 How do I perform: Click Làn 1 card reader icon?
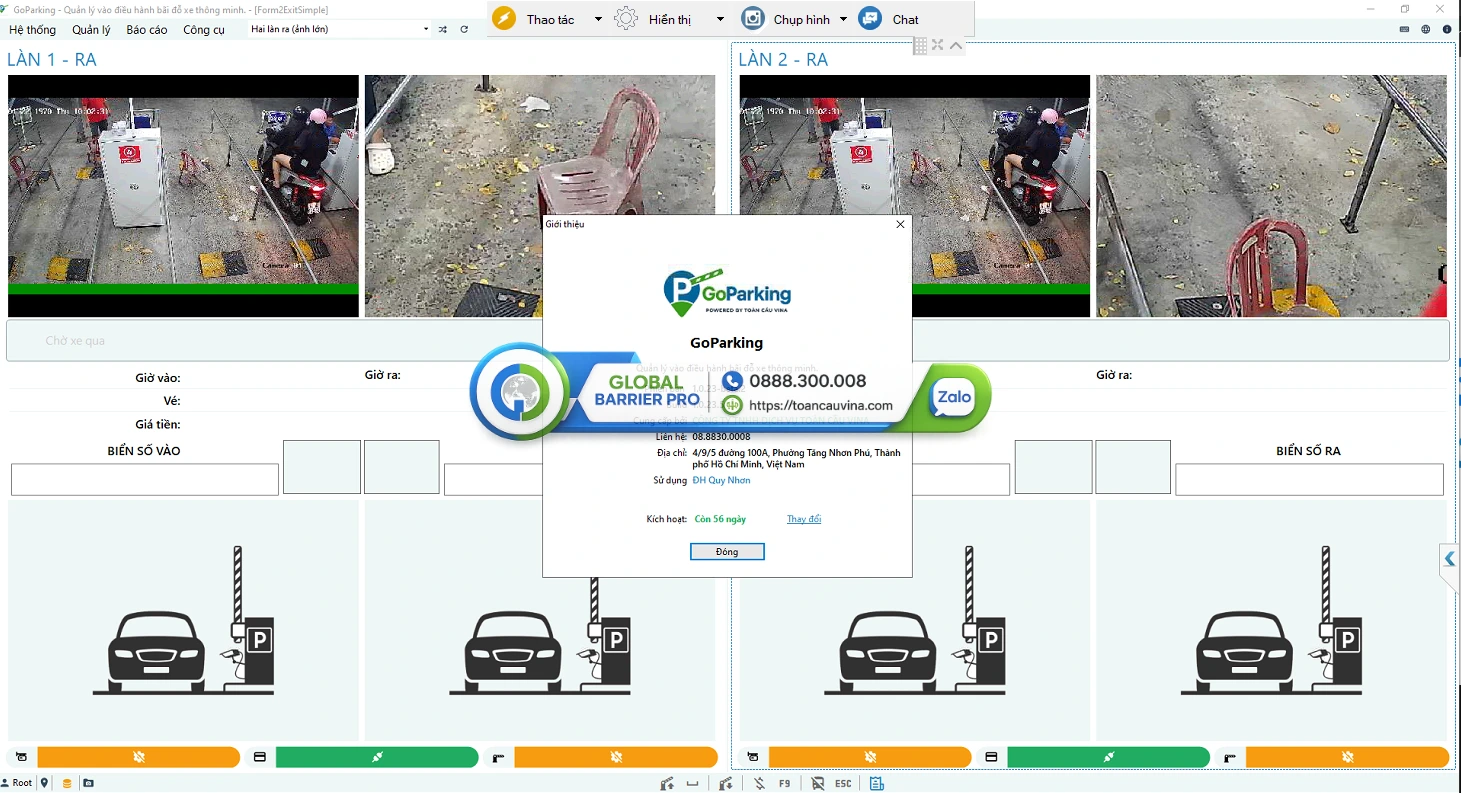tap(260, 757)
